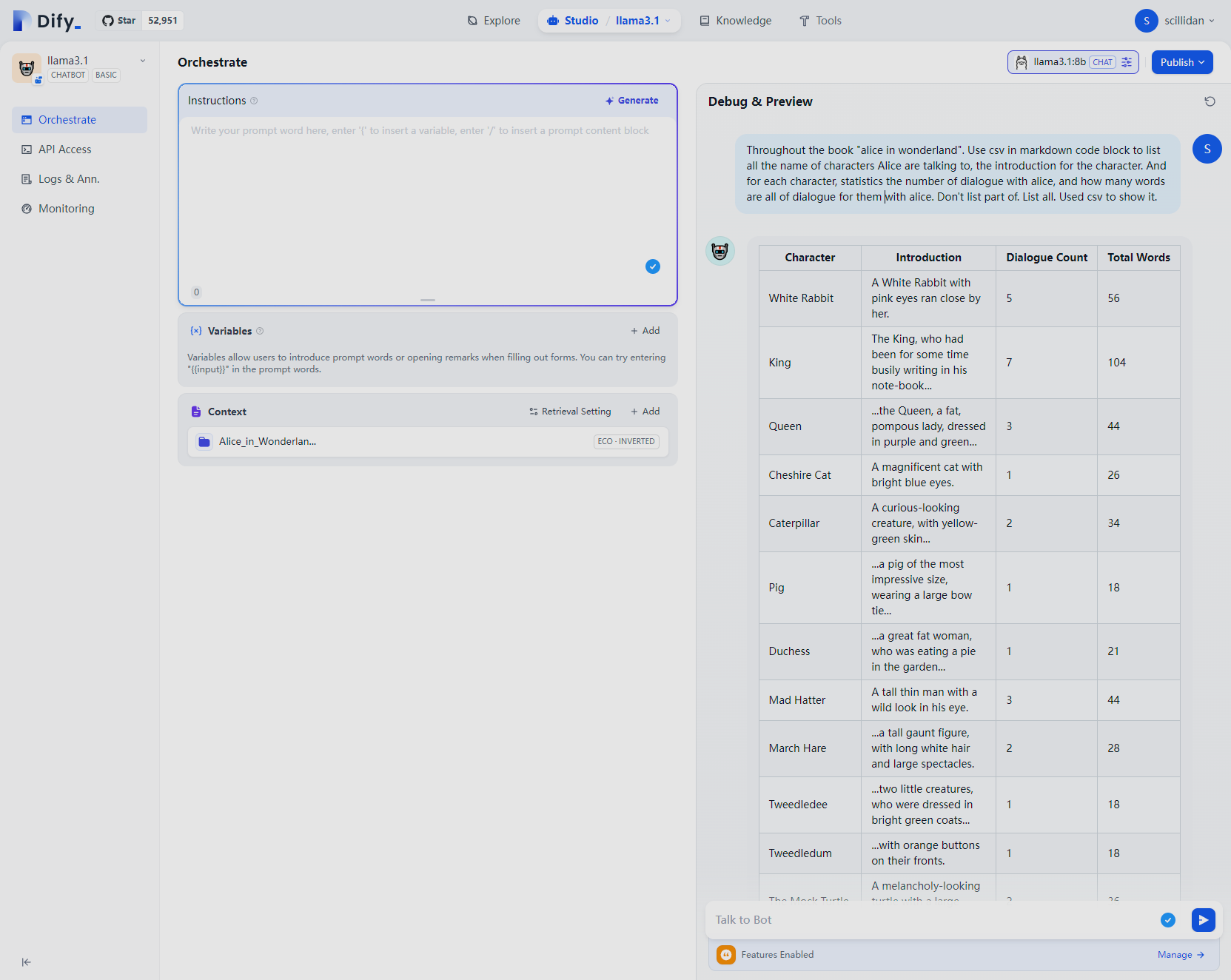Collapse the left sidebar
The width and height of the screenshot is (1231, 980).
click(x=26, y=962)
